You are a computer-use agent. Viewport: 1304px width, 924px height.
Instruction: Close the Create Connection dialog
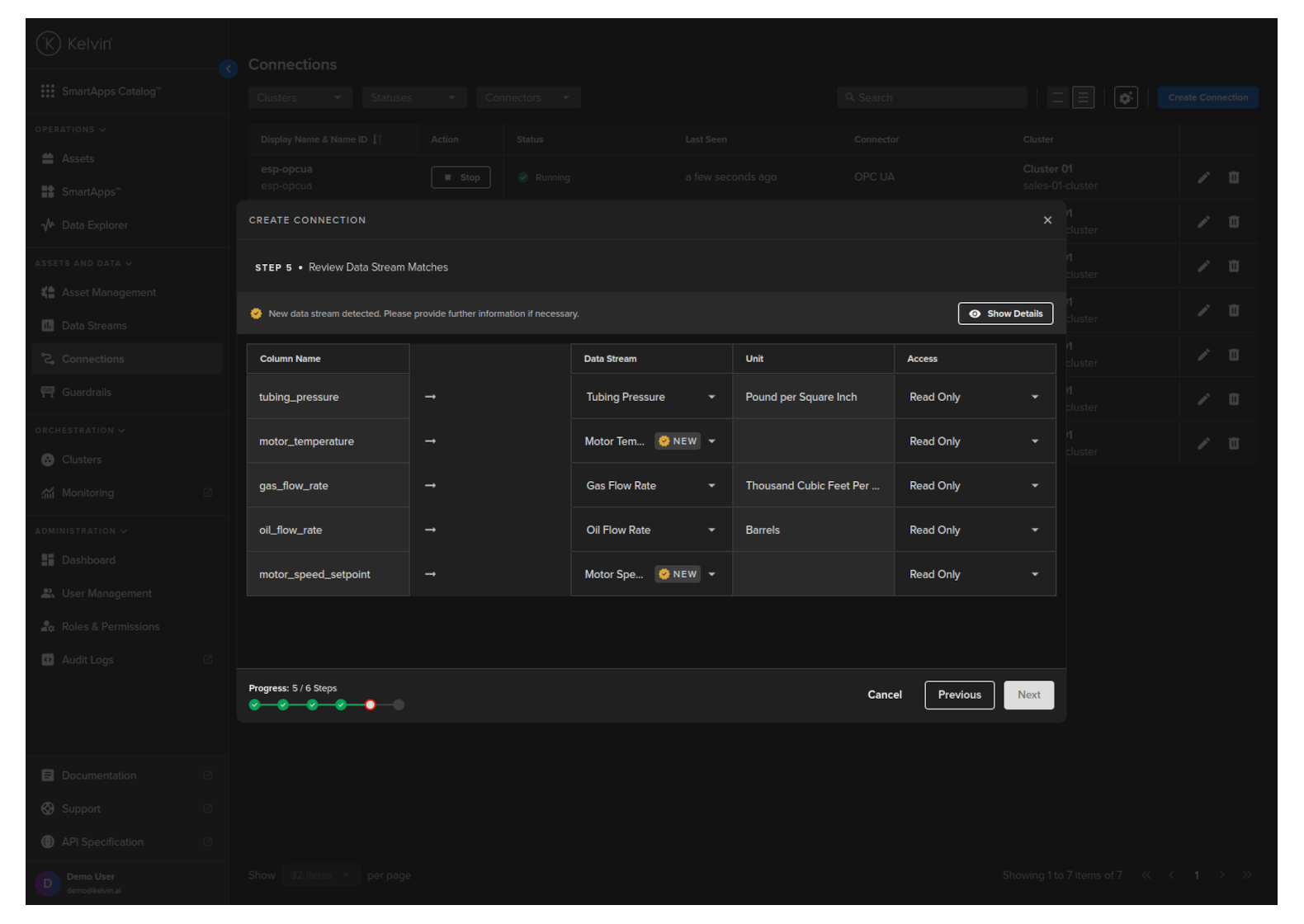pos(1047,220)
